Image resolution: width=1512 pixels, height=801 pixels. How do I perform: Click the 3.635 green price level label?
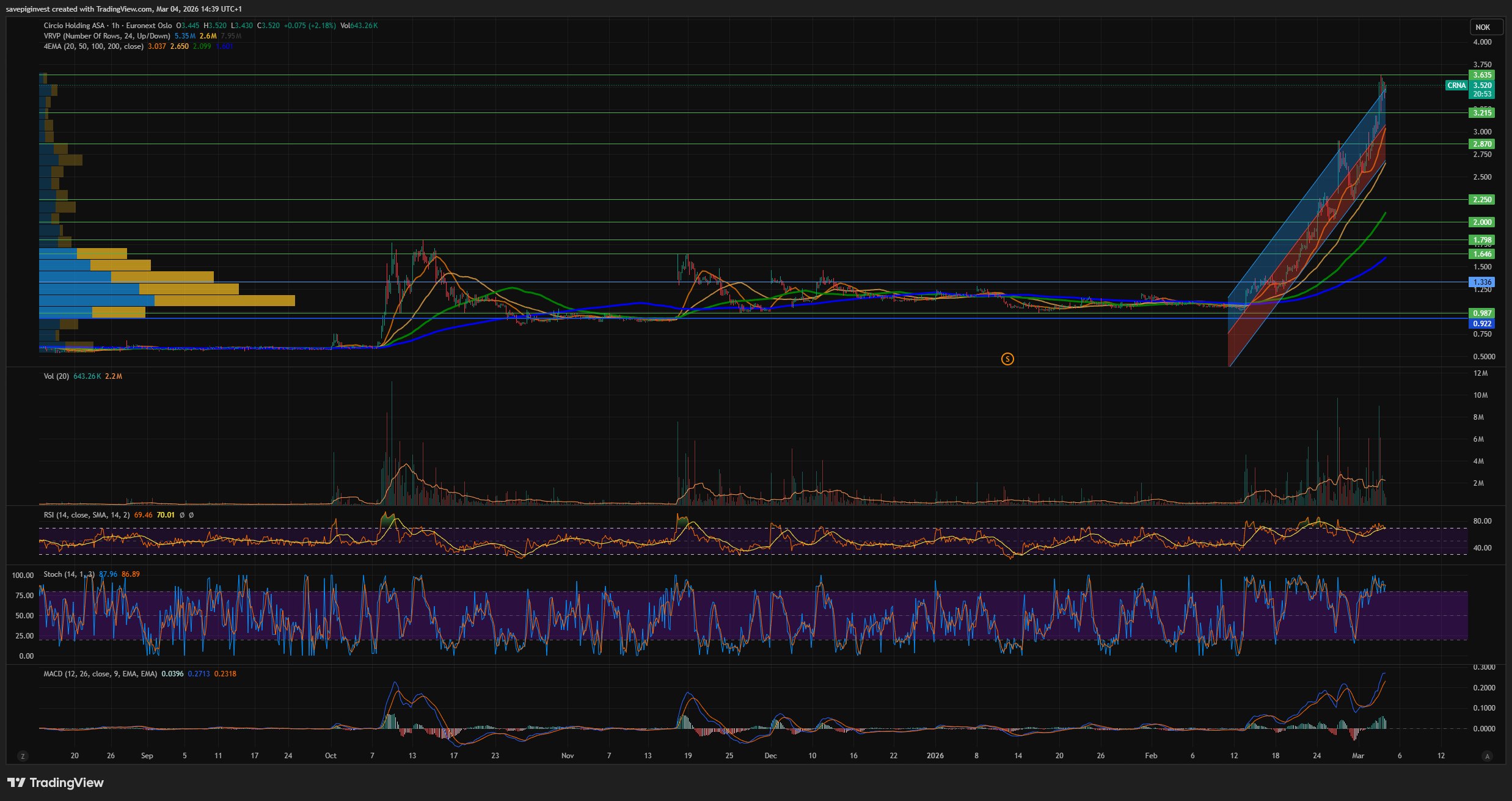coord(1481,75)
